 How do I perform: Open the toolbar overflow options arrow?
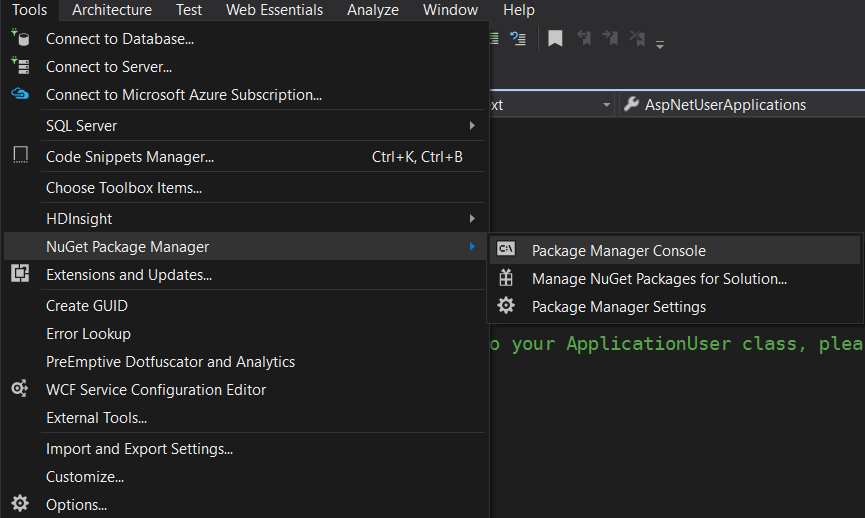[x=660, y=43]
